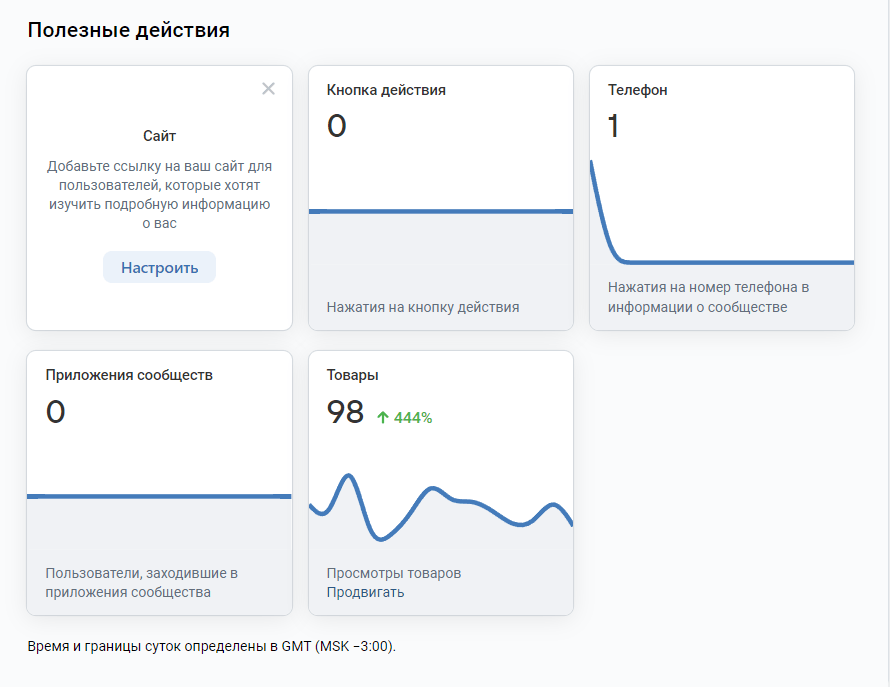Image resolution: width=890 pixels, height=687 pixels.
Task: Click the Приложения сообществ chart line
Action: pos(159,496)
